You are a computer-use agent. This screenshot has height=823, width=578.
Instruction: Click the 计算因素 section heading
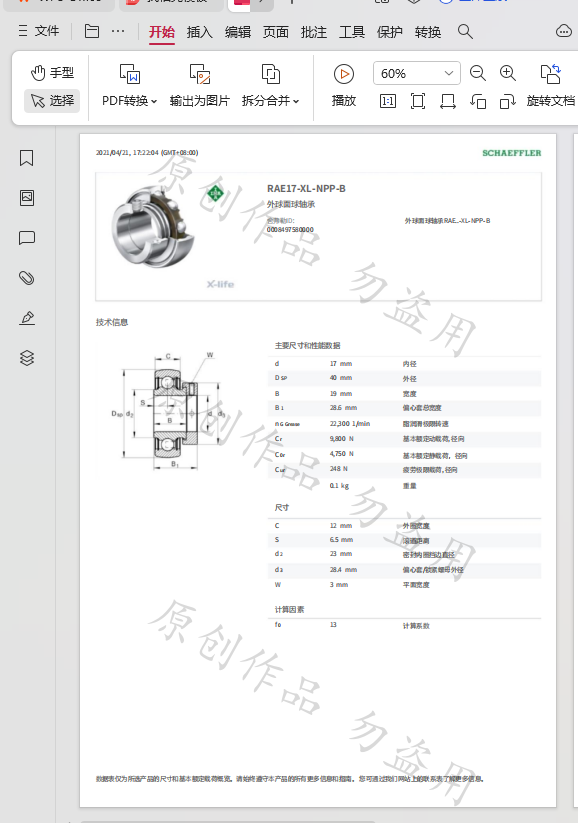[x=289, y=609]
